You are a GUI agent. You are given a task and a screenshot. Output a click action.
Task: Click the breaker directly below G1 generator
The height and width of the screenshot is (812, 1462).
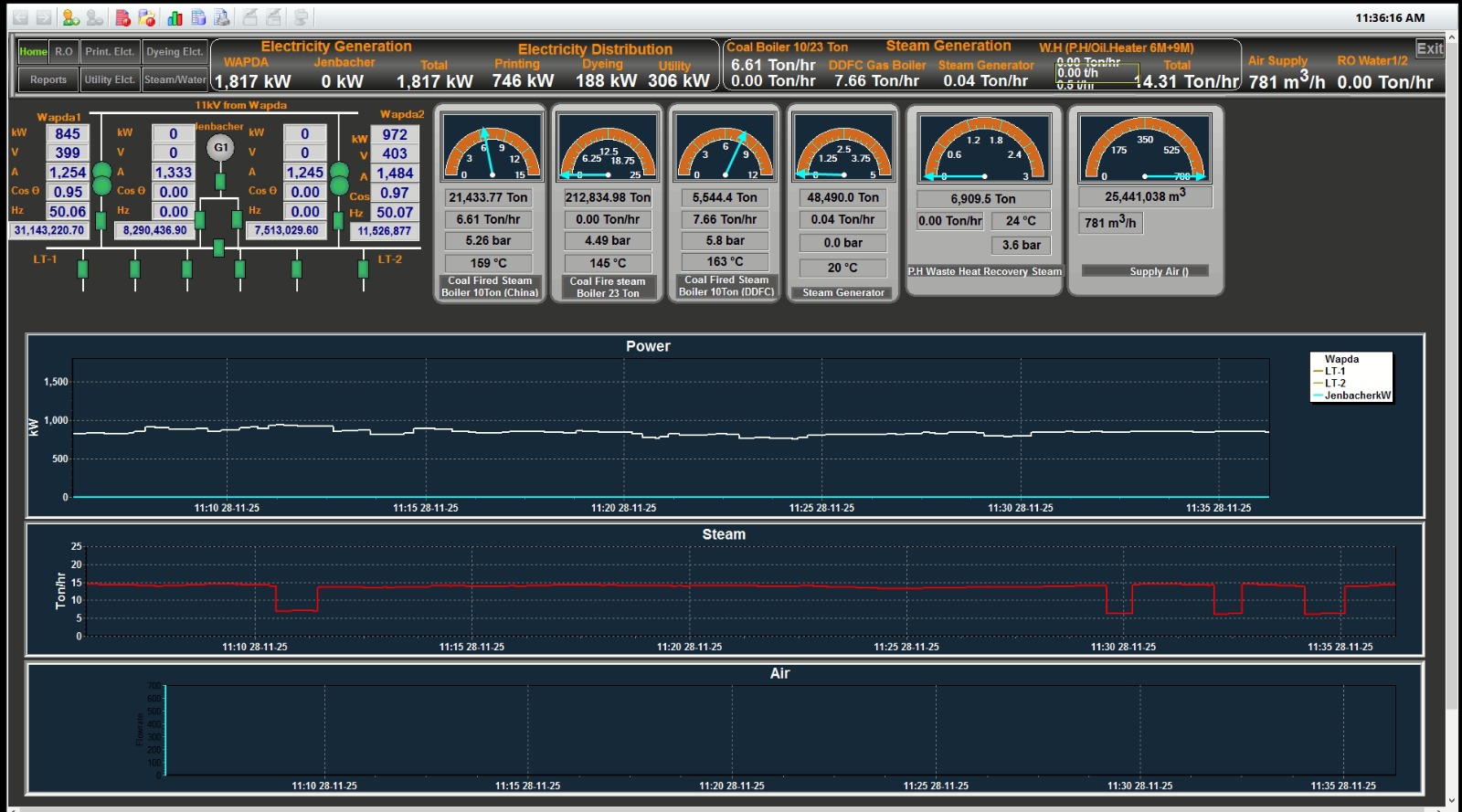[x=220, y=182]
